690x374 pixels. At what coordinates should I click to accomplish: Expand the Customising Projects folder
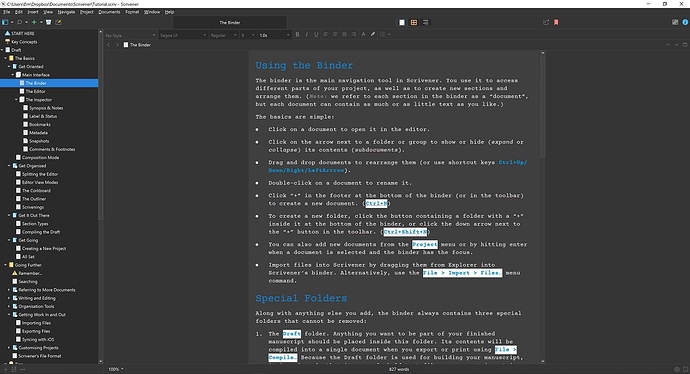[9, 348]
